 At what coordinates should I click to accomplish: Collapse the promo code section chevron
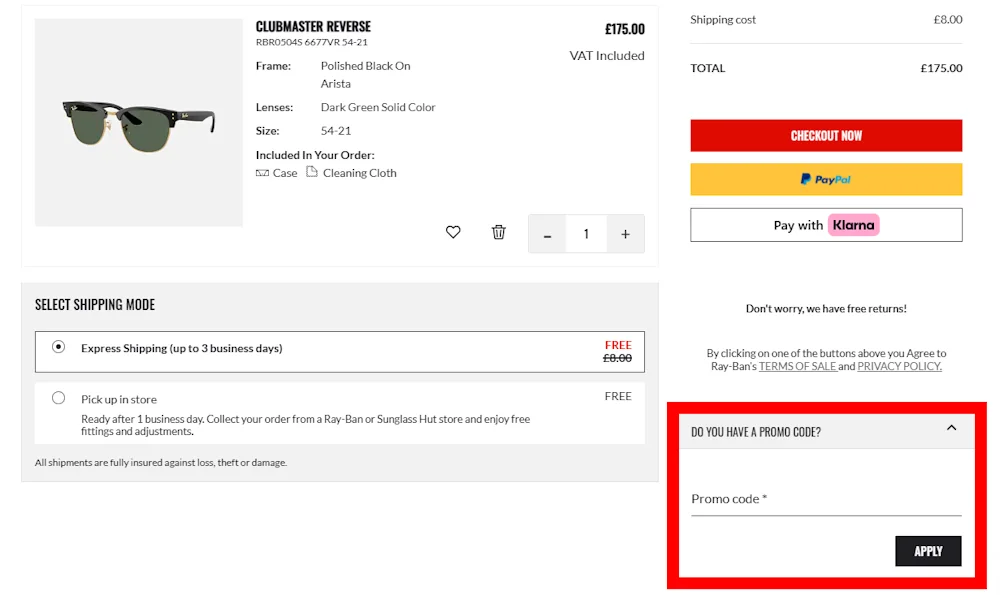[x=951, y=428]
